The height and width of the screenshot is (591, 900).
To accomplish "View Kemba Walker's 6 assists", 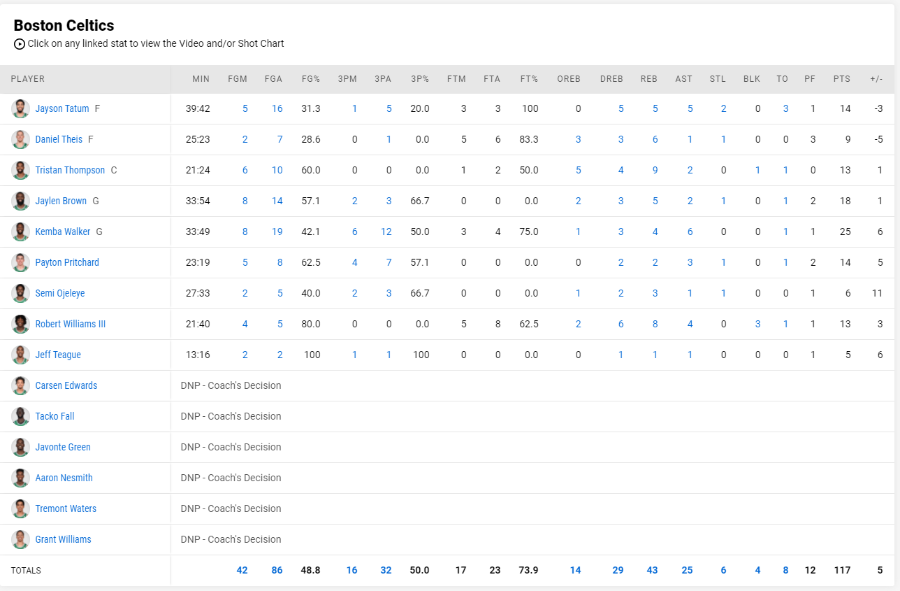I will [x=690, y=232].
